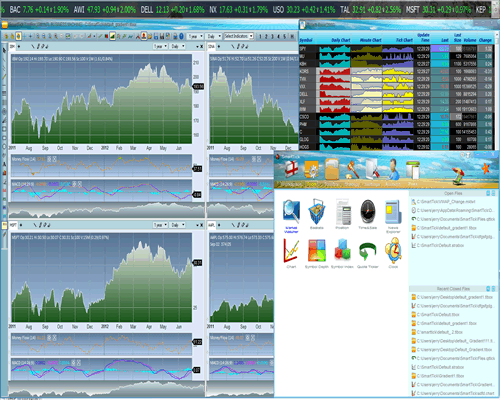Switch to the Workspace tab in launcher
Screen dimensions: 500x400
pos(291,184)
